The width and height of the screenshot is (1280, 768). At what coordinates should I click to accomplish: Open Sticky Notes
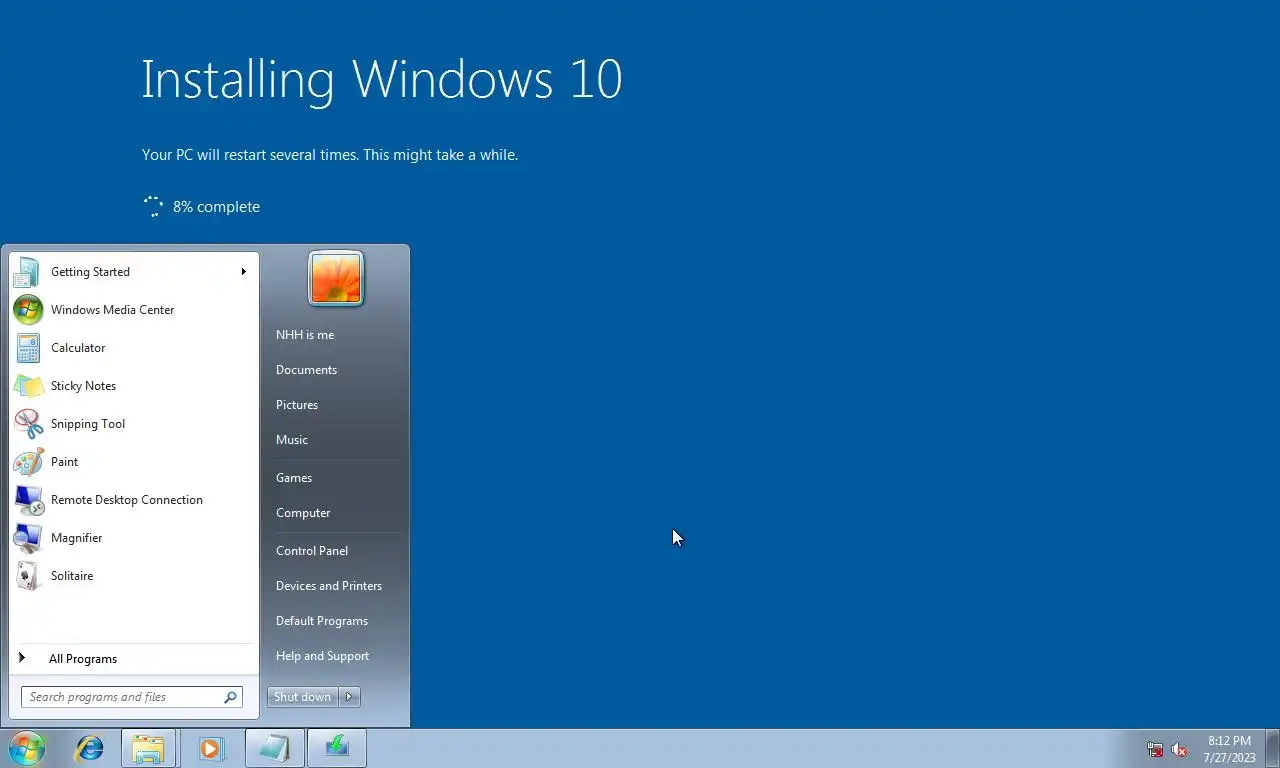(134, 386)
